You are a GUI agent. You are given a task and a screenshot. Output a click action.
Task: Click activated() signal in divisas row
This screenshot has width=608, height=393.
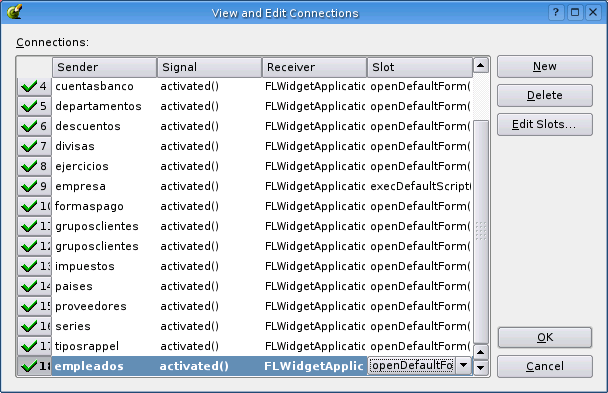coord(210,146)
